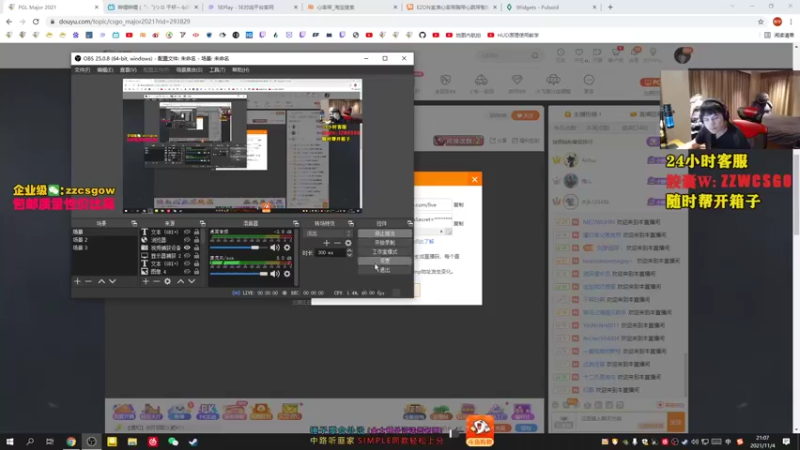800x450 pixels.
Task: Open Steam from the taskbar
Action: click(193, 441)
